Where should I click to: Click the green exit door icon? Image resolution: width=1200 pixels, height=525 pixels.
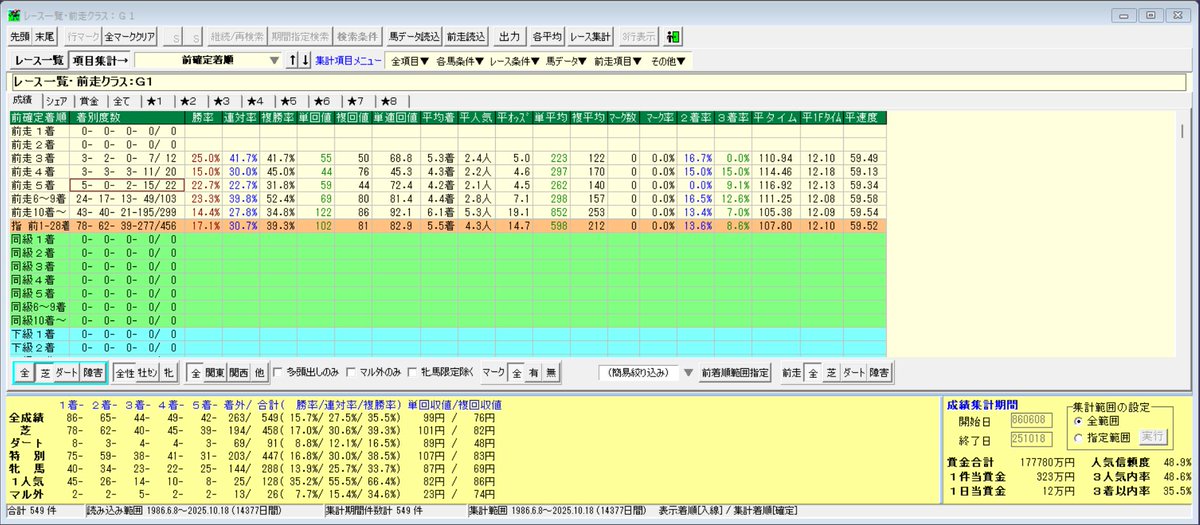[674, 36]
